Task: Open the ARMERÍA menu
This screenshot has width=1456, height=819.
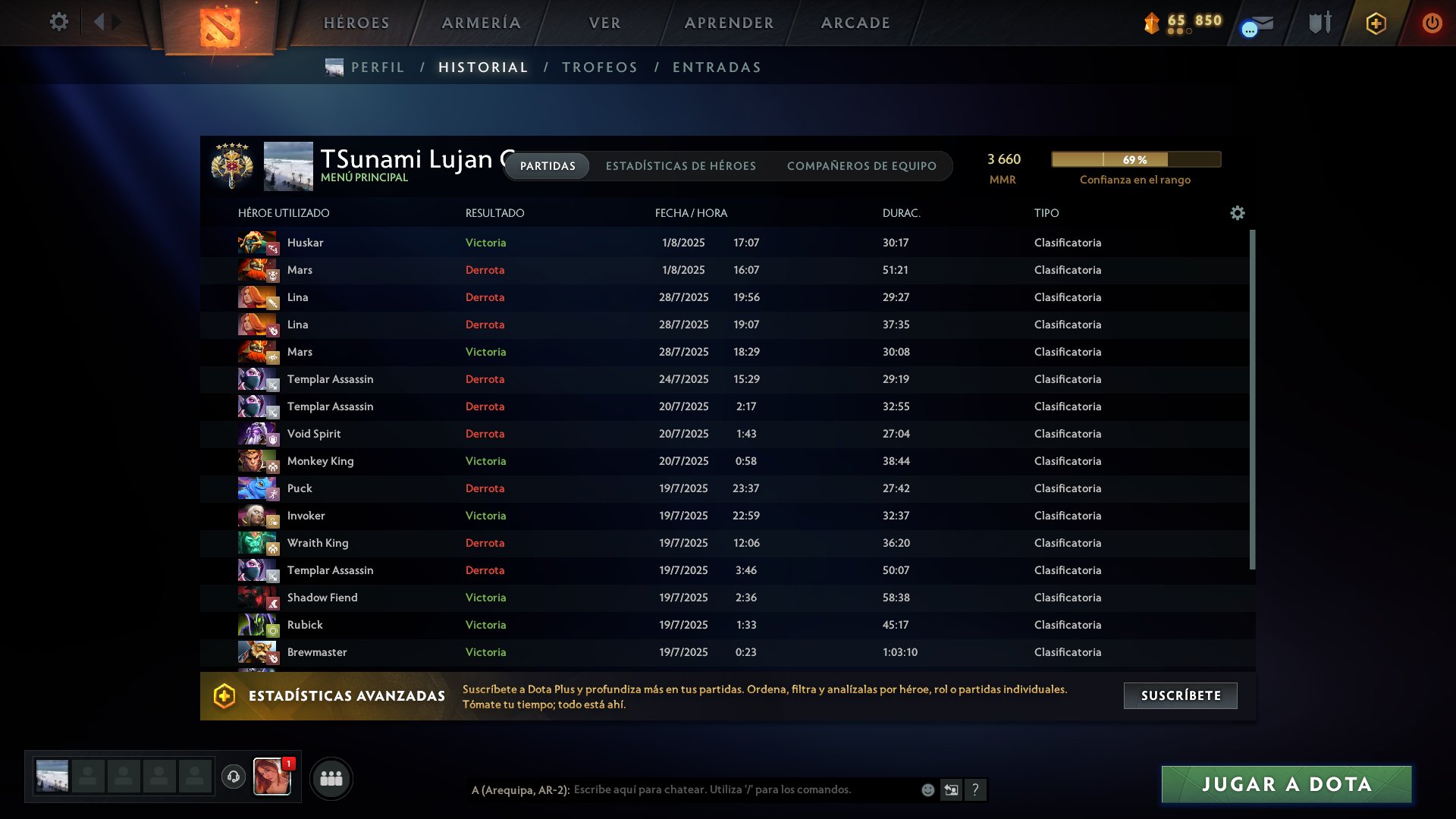Action: [x=482, y=23]
